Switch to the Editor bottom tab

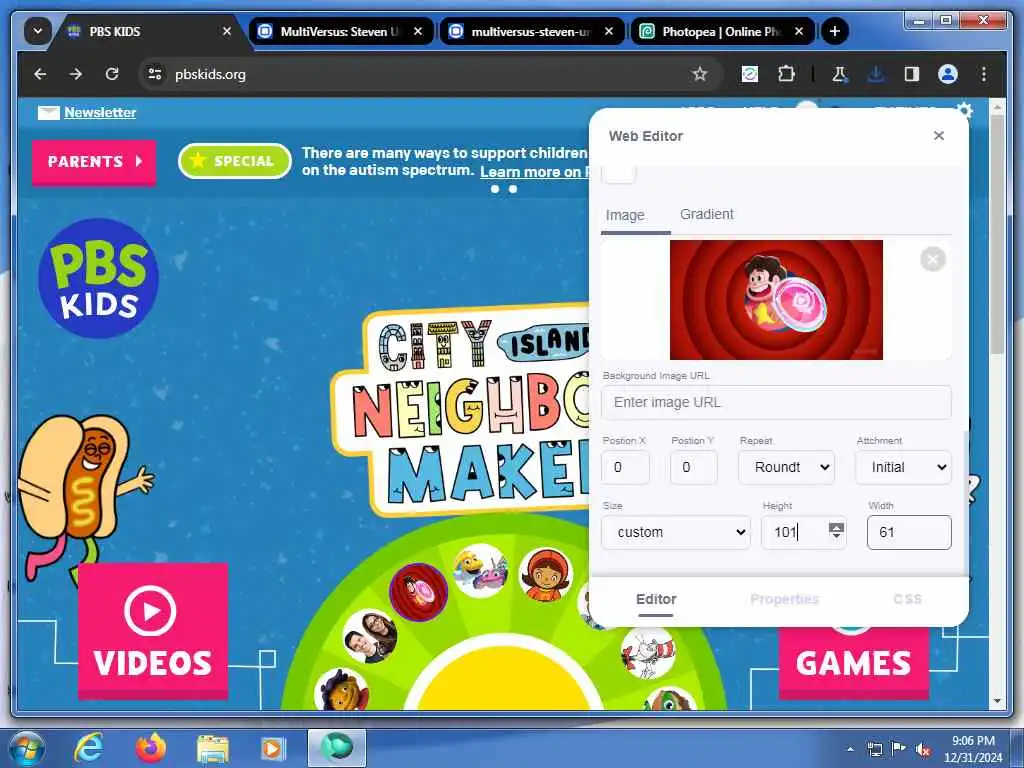point(656,600)
